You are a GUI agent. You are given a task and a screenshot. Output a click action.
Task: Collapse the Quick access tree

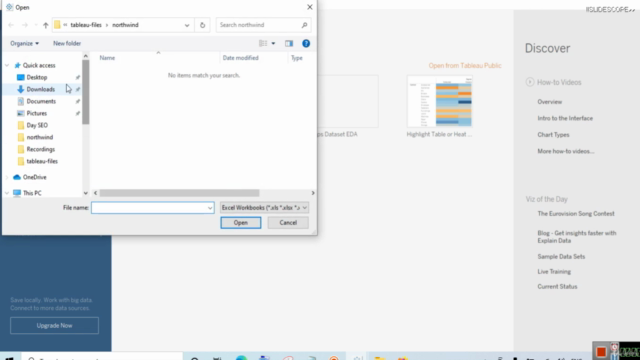7,65
